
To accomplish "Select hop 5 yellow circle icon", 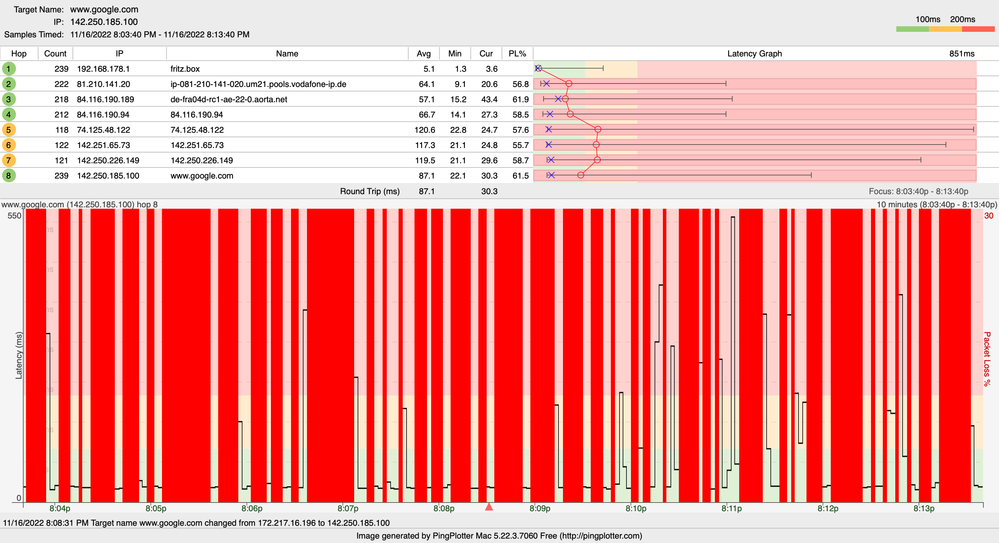I will point(8,130).
